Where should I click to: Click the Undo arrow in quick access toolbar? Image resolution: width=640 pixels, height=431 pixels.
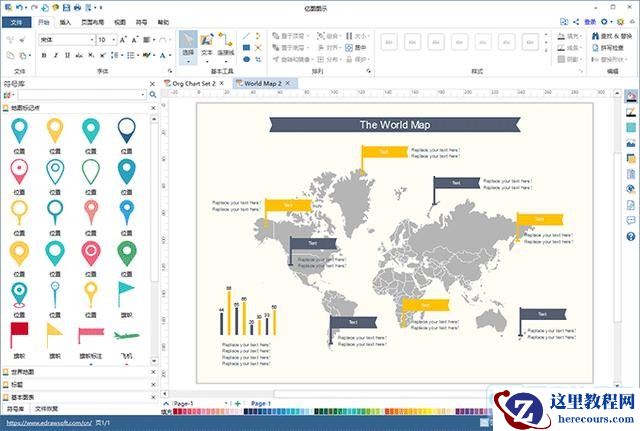(19, 7)
